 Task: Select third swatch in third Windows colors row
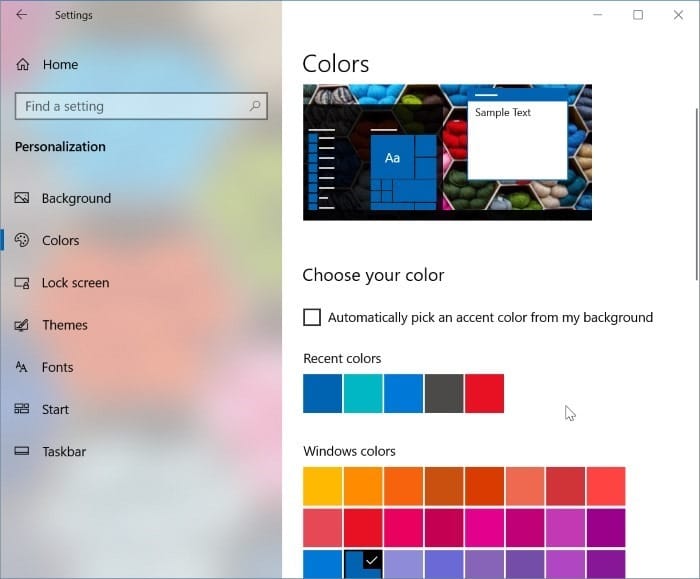[x=404, y=564]
